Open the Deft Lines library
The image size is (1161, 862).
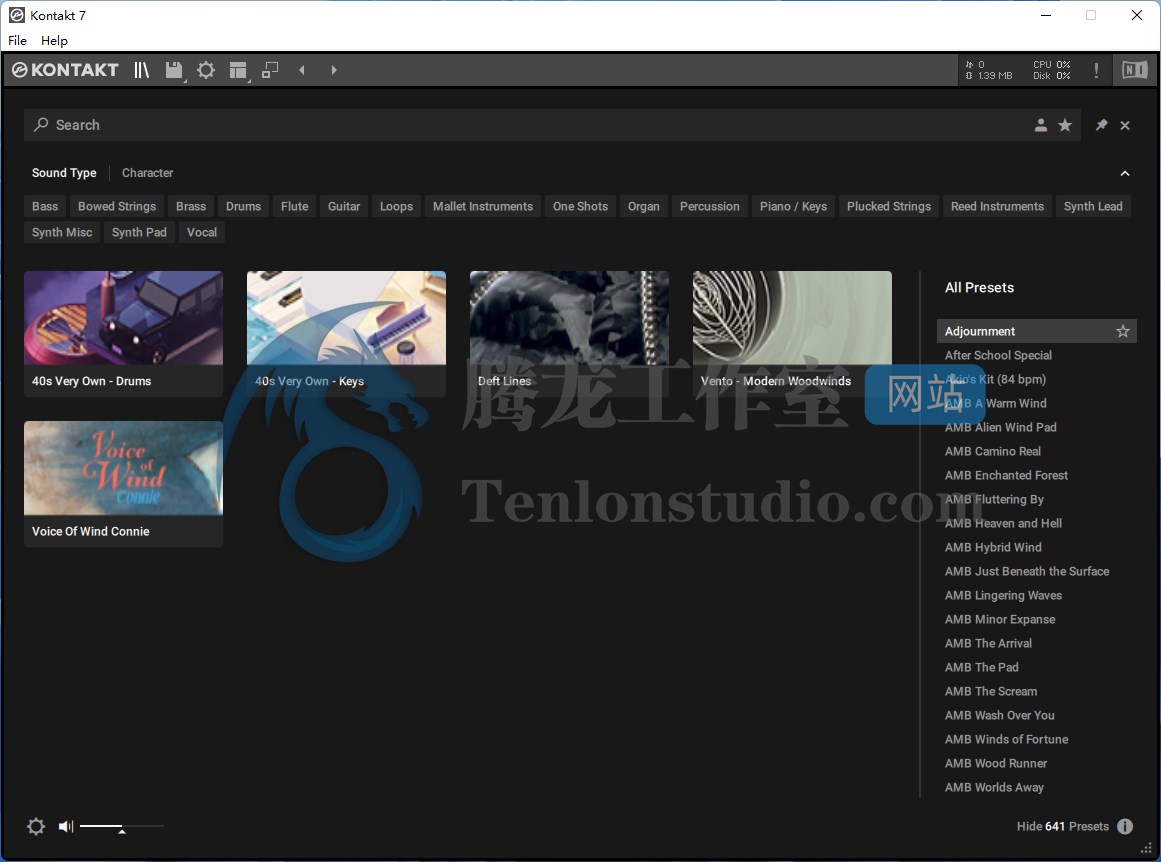(569, 334)
